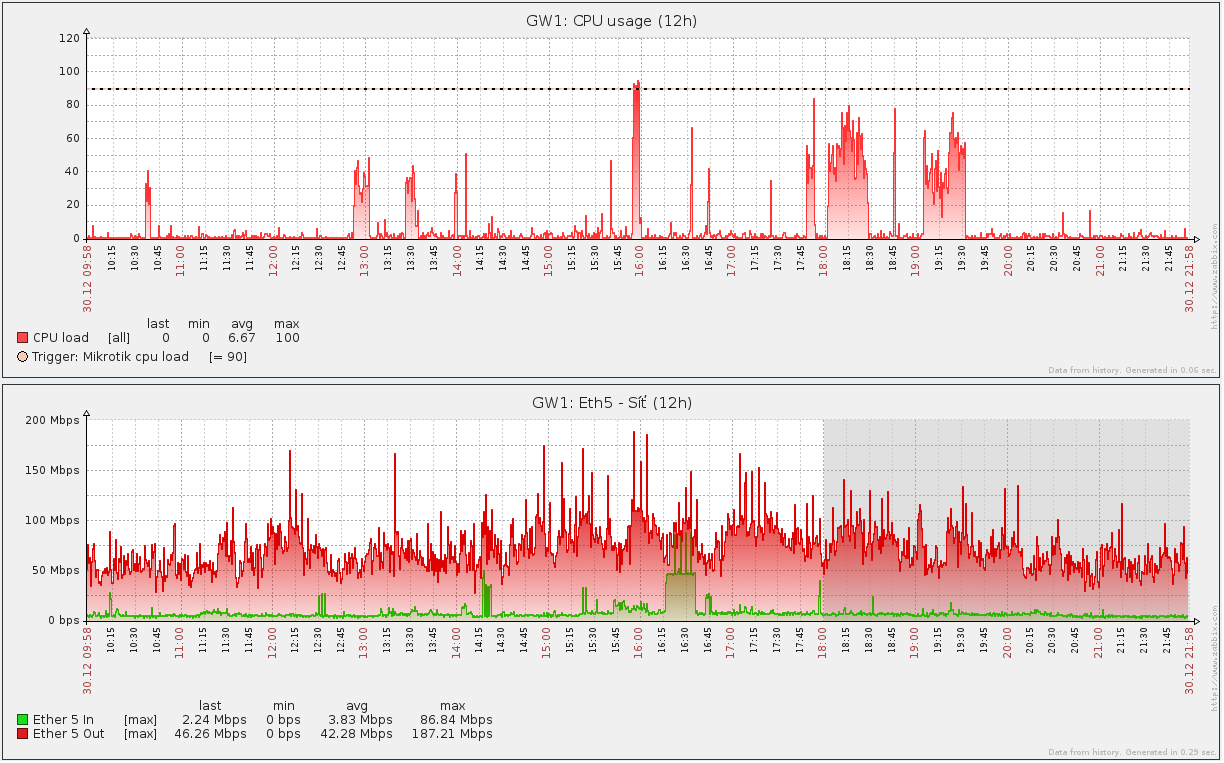The width and height of the screenshot is (1224, 763).
Task: Click '13:00' time label in CPU graph
Action: [363, 259]
